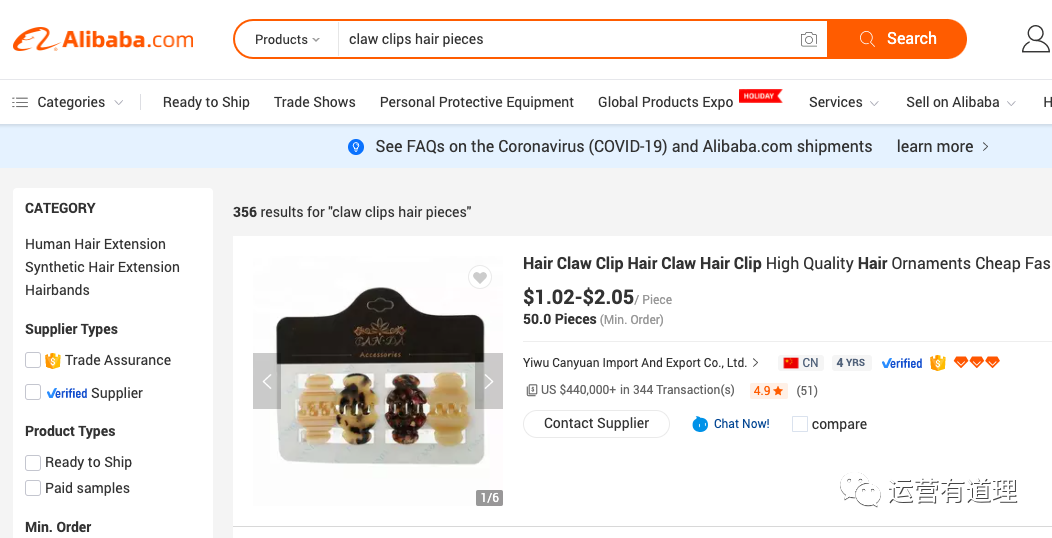Tick the Ready to Ship checkbox
Viewport: 1052px width, 538px height.
click(x=33, y=462)
